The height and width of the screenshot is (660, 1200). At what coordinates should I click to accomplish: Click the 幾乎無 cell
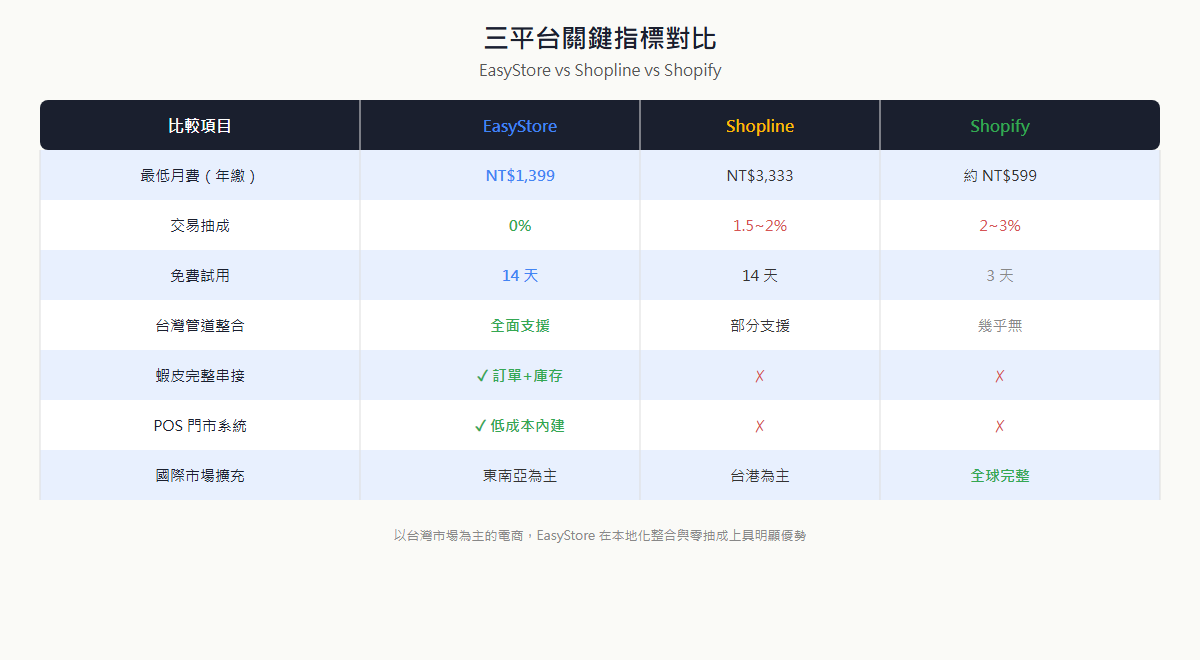[1020, 326]
